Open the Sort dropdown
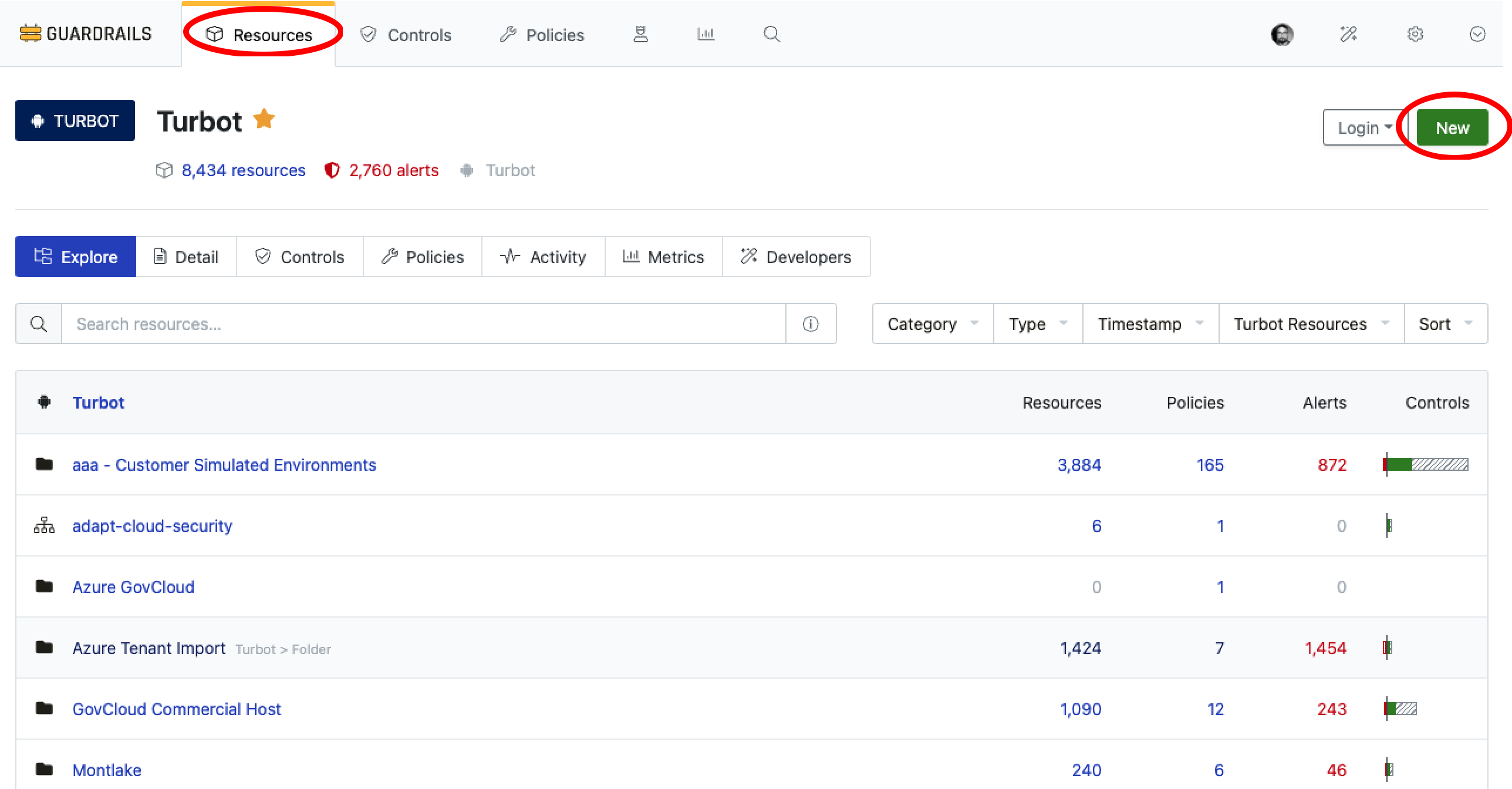 [x=1445, y=324]
